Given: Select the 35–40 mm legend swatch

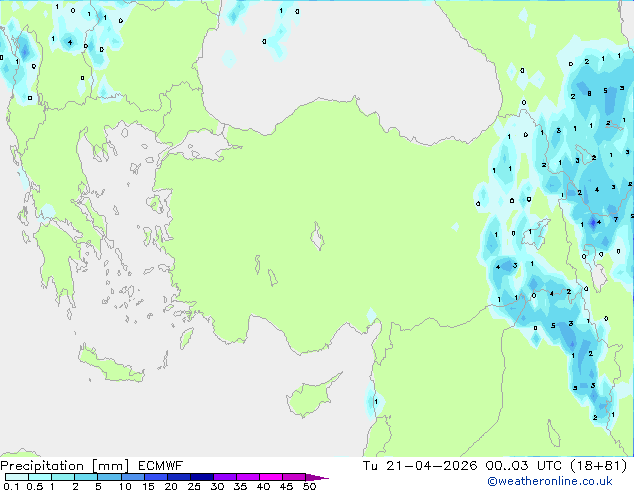Looking at the screenshot, I should (247, 477).
